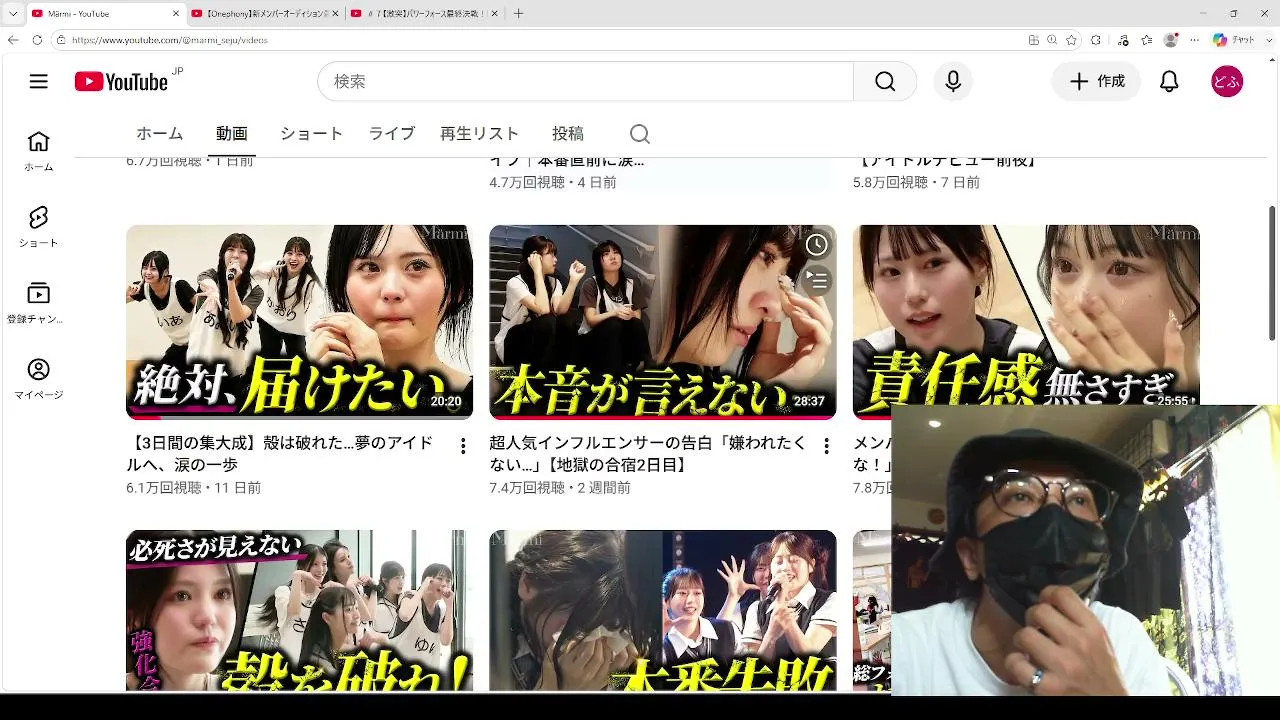The image size is (1280, 720).
Task: Close the 【激突】 browser tab
Action: [x=496, y=14]
